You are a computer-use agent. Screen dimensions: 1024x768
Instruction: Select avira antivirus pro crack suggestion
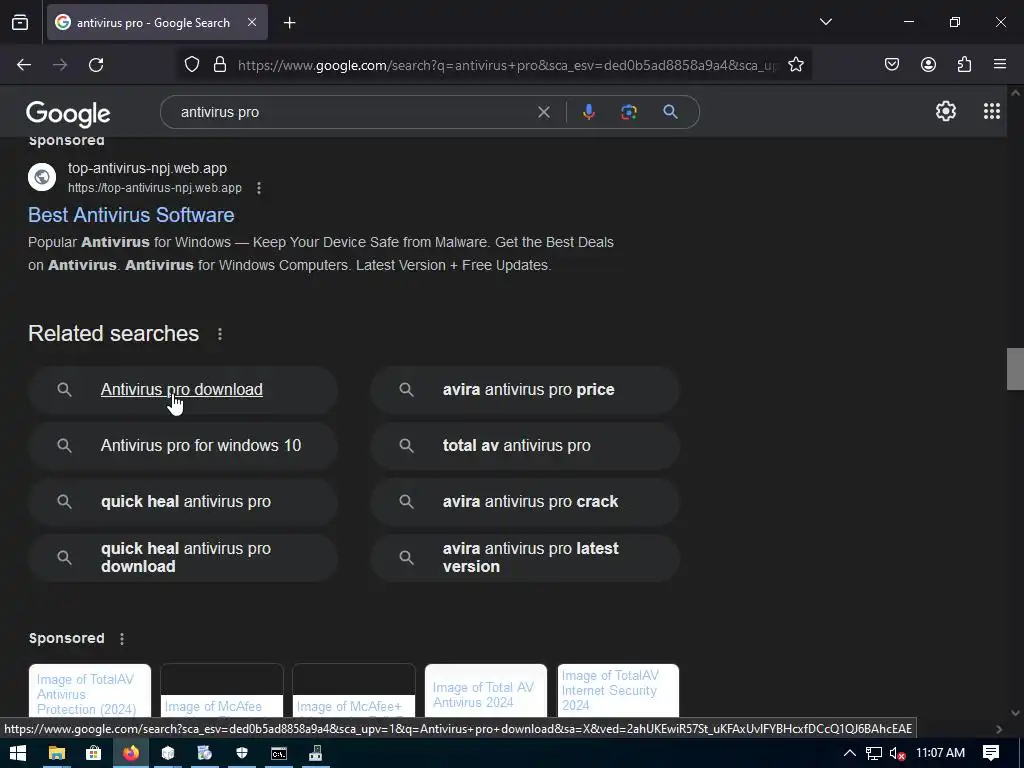525,502
